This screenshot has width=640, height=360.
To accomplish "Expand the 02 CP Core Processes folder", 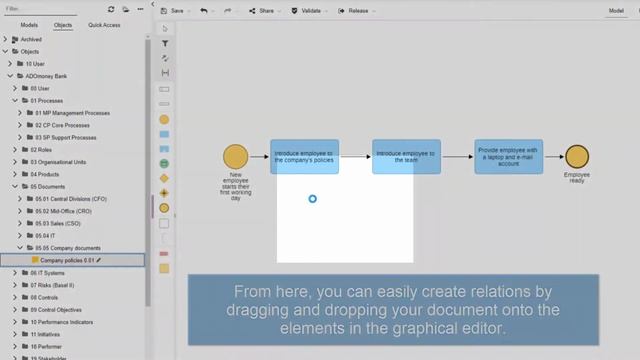I will pos(20,125).
